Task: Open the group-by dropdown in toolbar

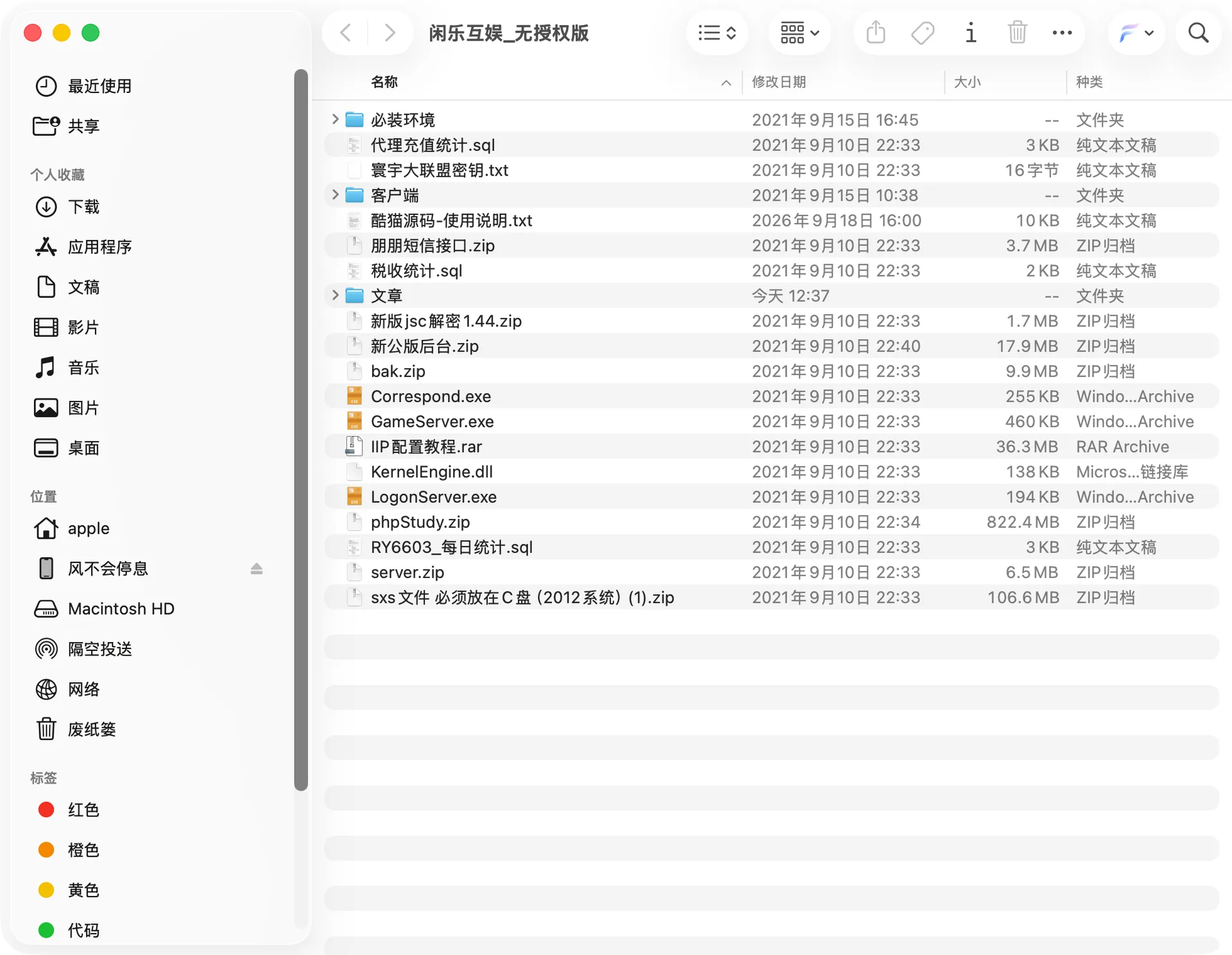Action: [800, 33]
